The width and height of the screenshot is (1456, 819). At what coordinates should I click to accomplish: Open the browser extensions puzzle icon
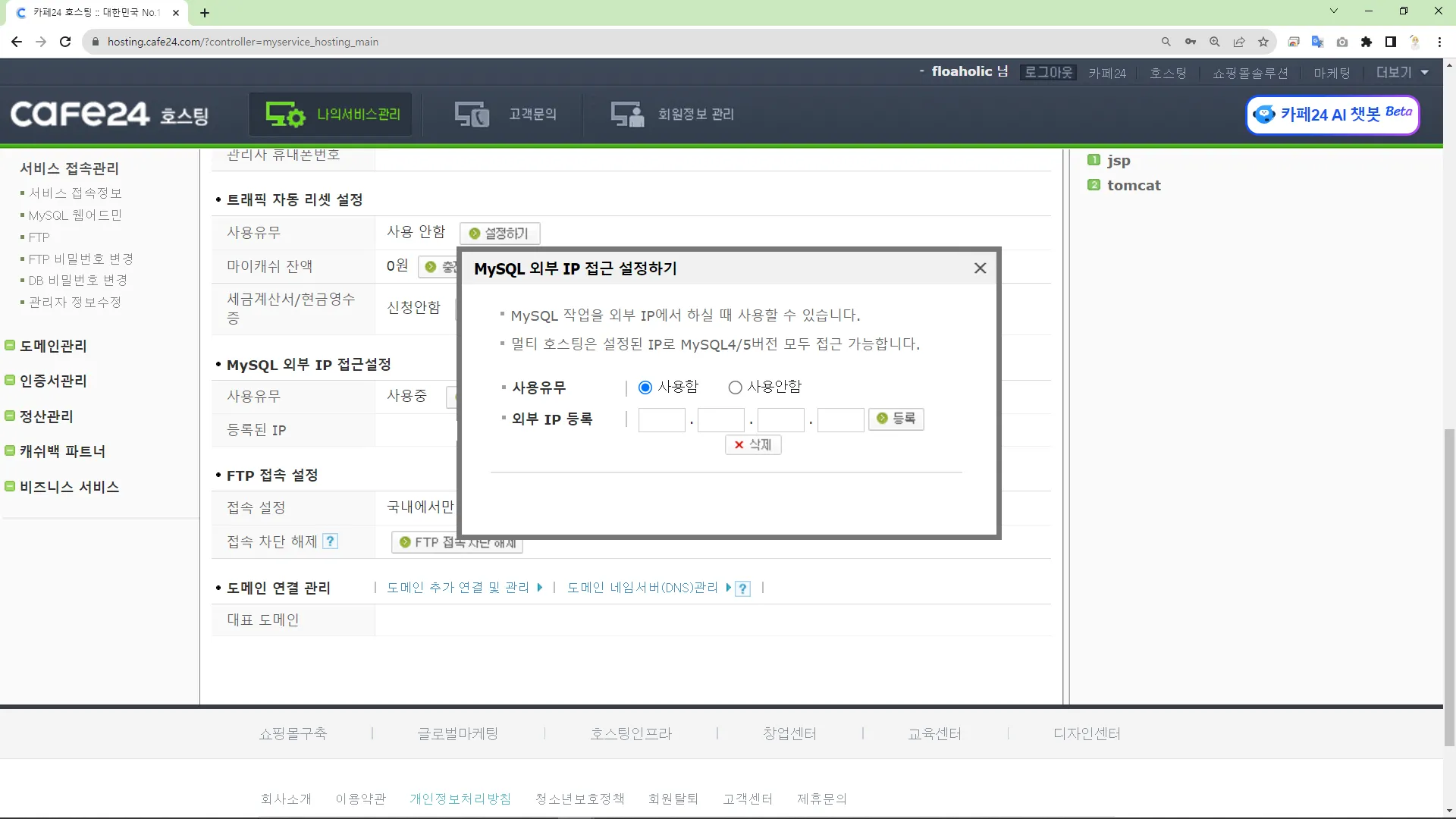pos(1367,42)
